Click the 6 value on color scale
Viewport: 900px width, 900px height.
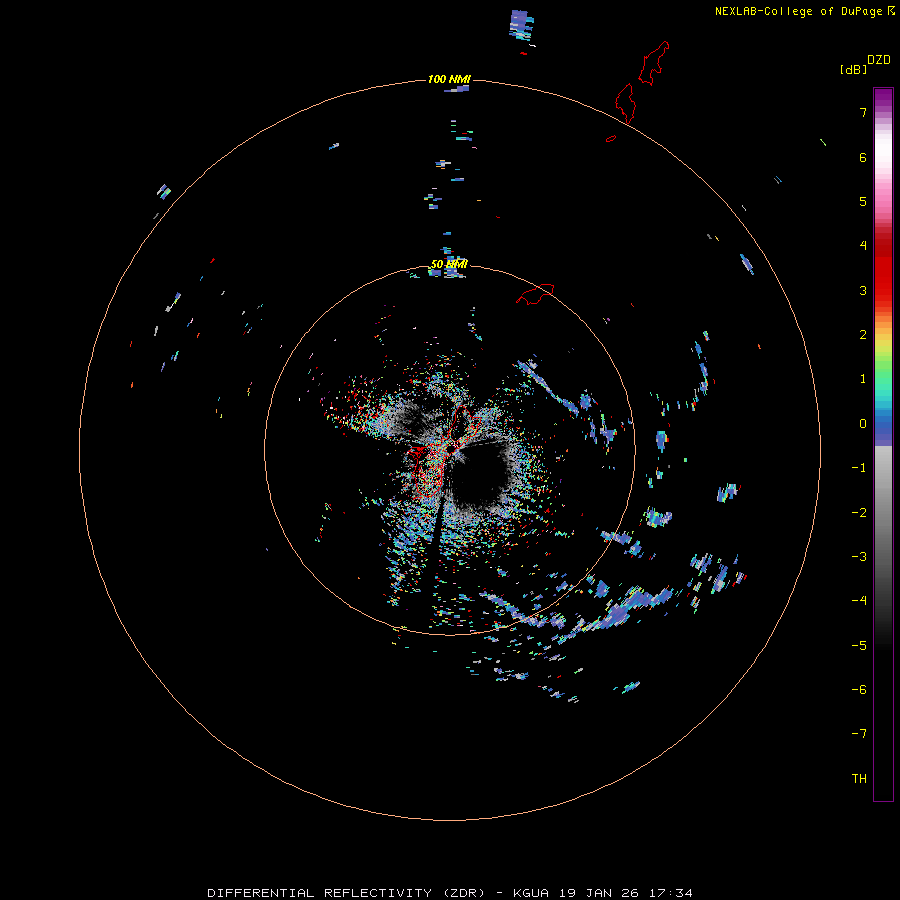(x=863, y=157)
